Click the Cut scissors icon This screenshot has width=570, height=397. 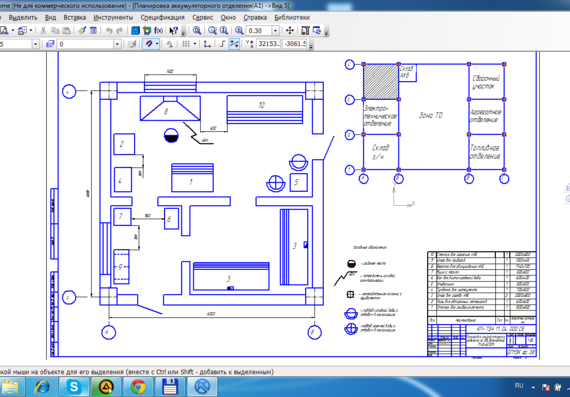pos(43,31)
